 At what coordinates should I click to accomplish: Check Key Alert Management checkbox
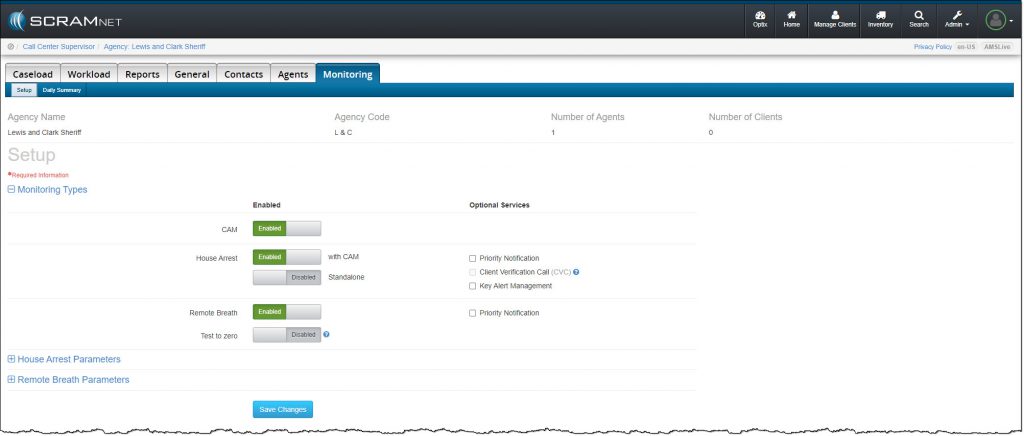click(472, 286)
